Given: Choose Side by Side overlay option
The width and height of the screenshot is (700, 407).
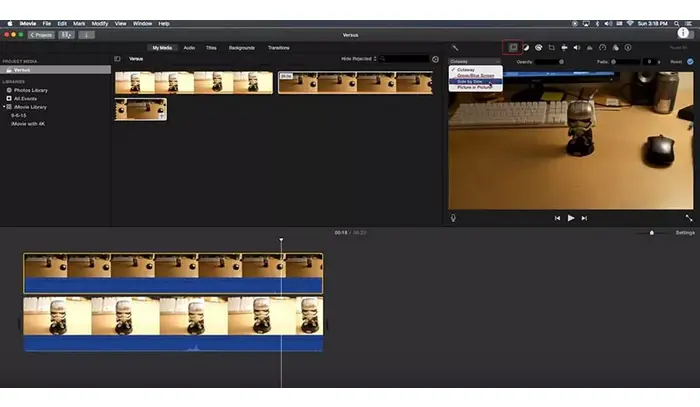Looking at the screenshot, I should click(x=475, y=82).
